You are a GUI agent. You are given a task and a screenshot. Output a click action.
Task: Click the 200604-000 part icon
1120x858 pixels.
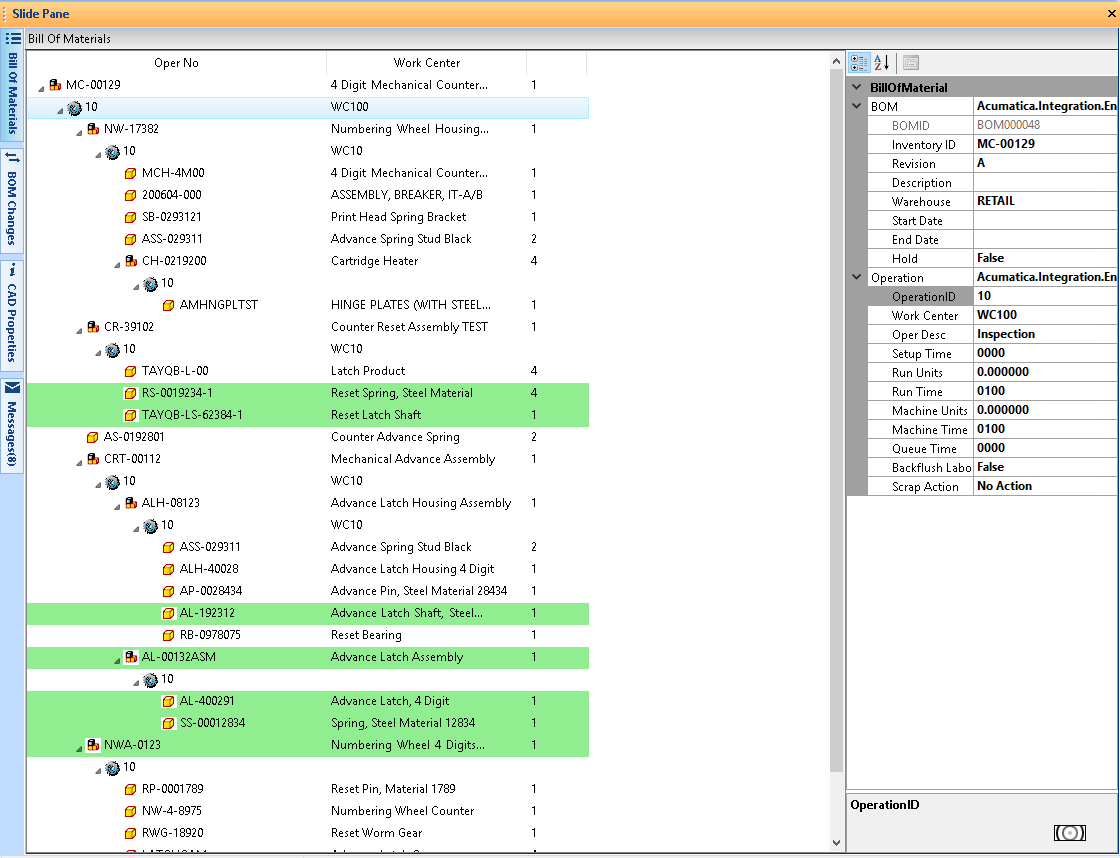[x=130, y=195]
